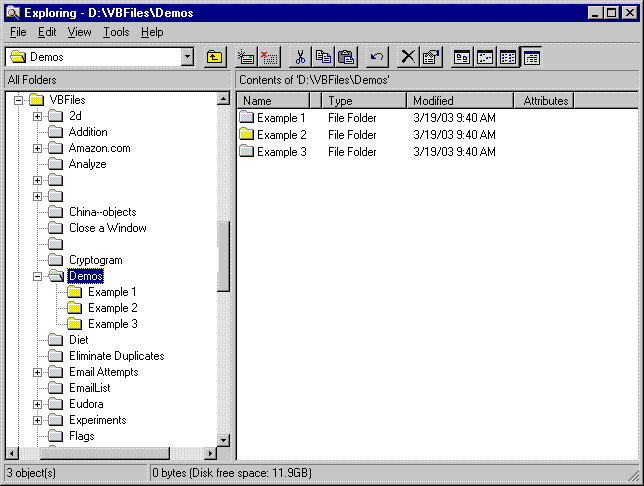Click Example 3 folder icon in contents
Image resolution: width=644 pixels, height=486 pixels.
click(x=246, y=151)
